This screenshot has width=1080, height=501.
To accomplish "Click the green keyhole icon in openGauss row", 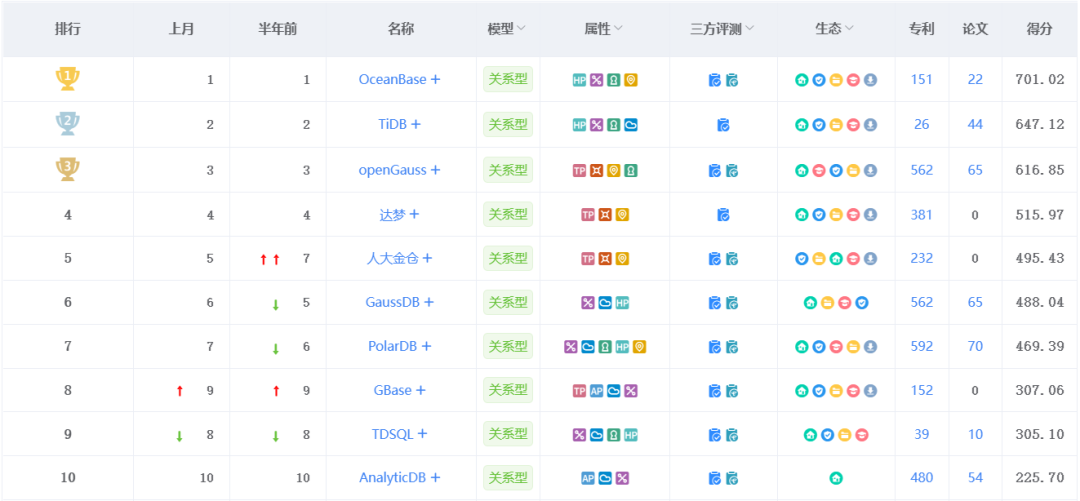I will tap(631, 170).
